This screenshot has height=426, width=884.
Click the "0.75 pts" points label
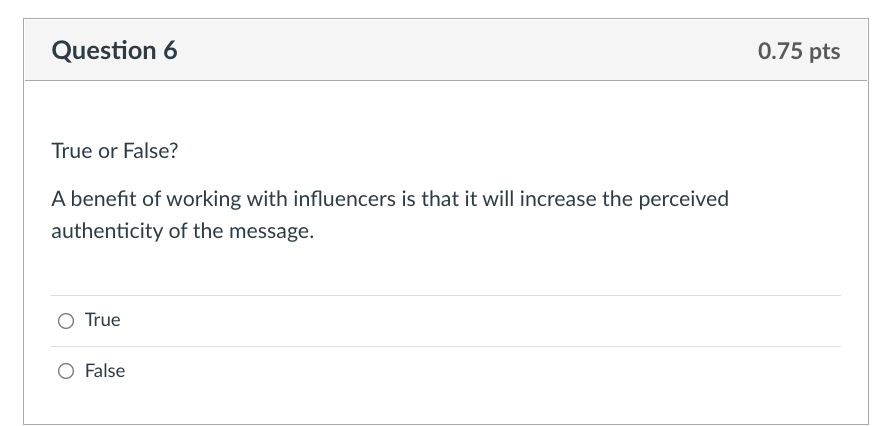coord(799,51)
